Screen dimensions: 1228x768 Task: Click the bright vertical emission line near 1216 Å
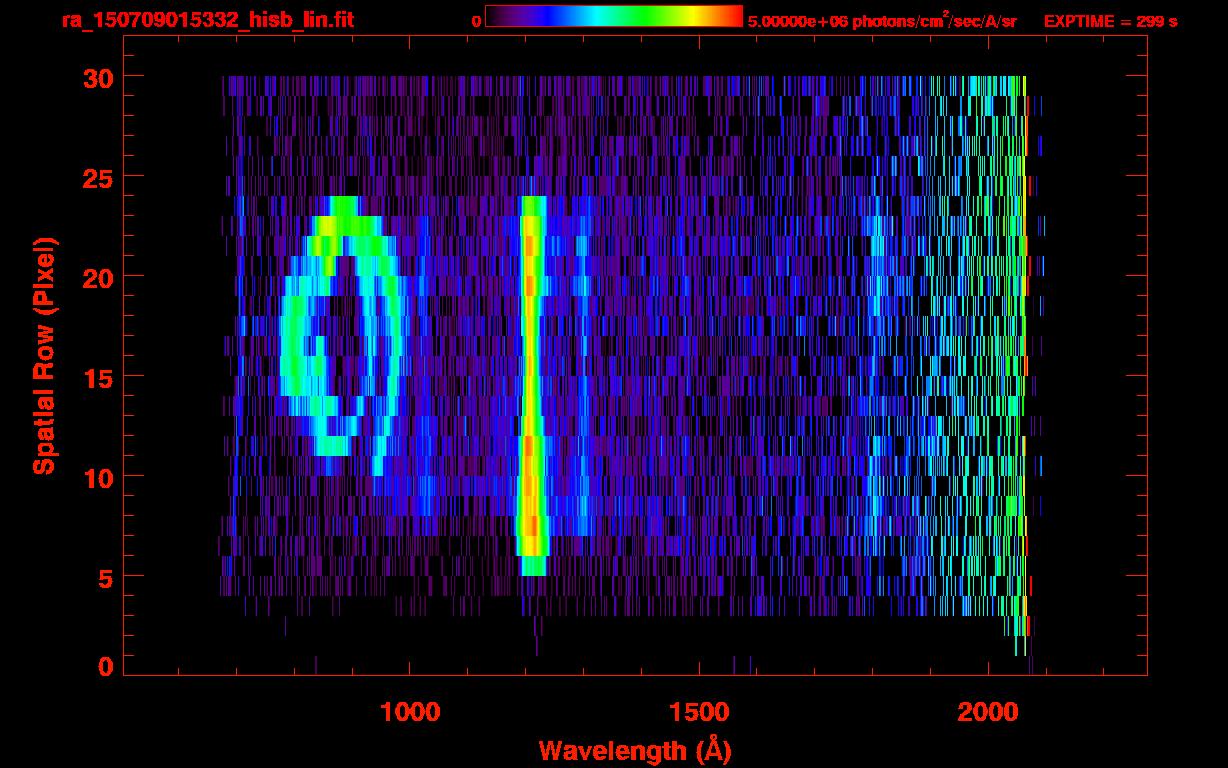point(532,386)
